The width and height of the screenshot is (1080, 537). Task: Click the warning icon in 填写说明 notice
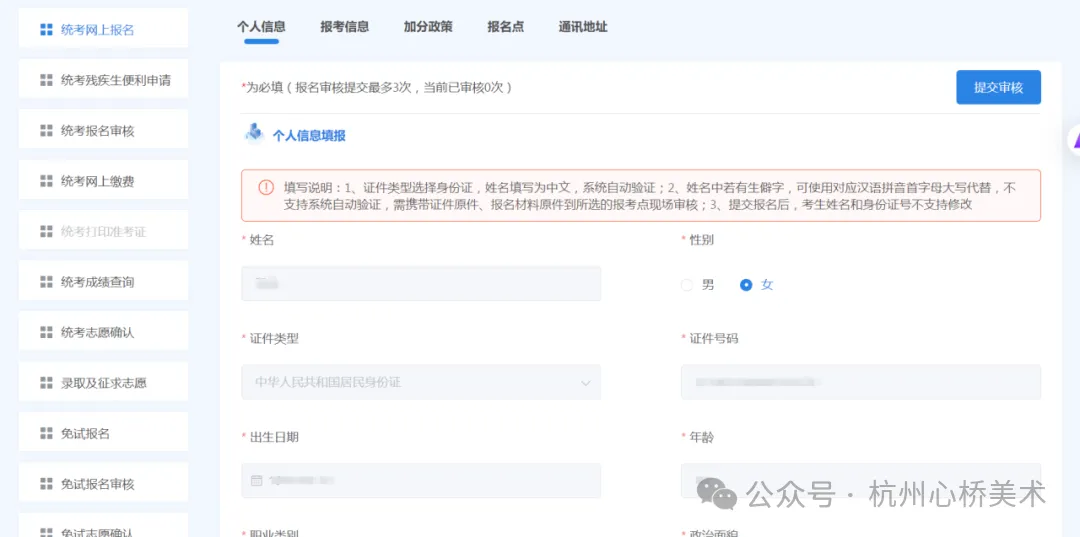(x=266, y=187)
